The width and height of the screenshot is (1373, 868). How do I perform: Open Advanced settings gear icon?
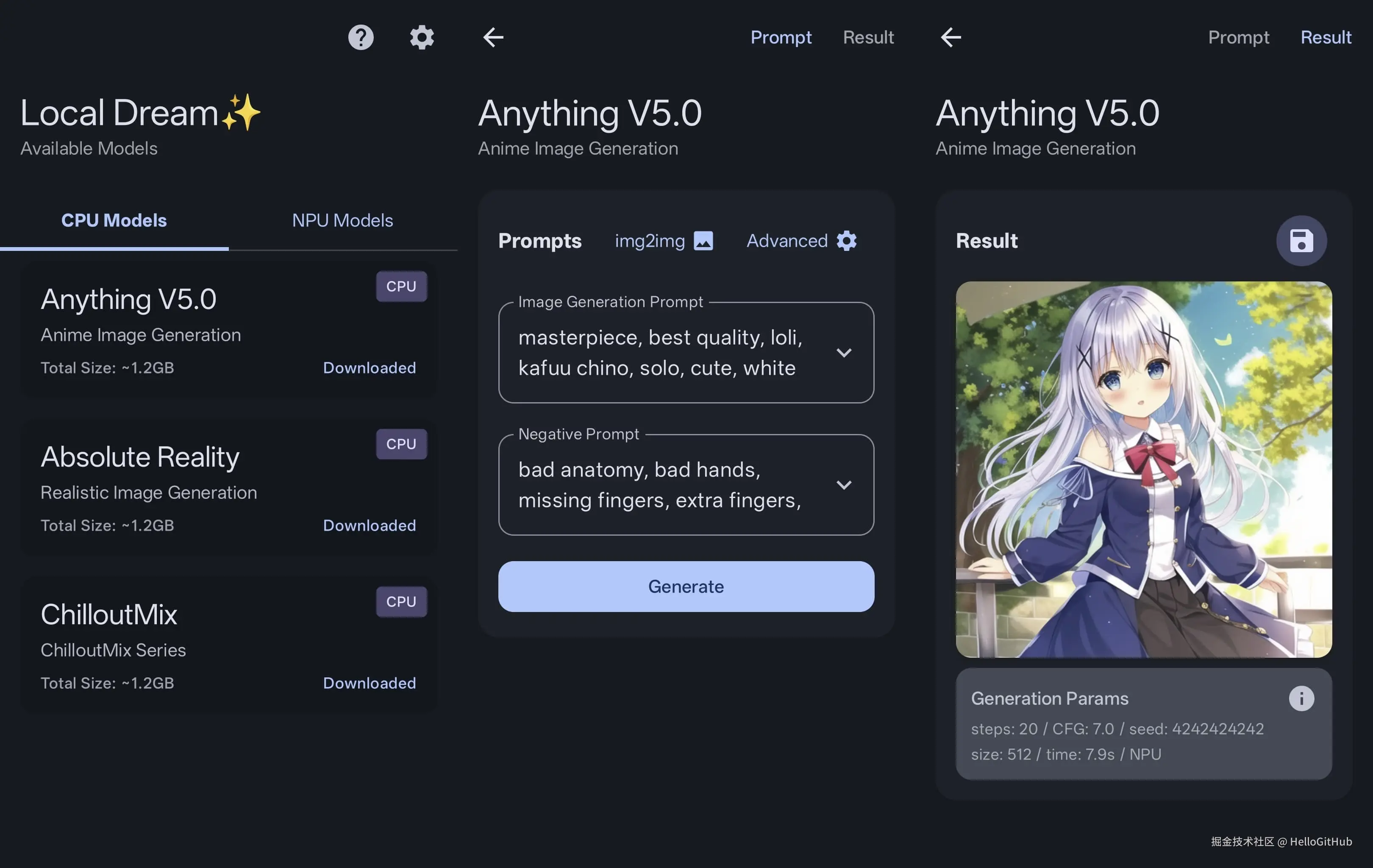[846, 241]
